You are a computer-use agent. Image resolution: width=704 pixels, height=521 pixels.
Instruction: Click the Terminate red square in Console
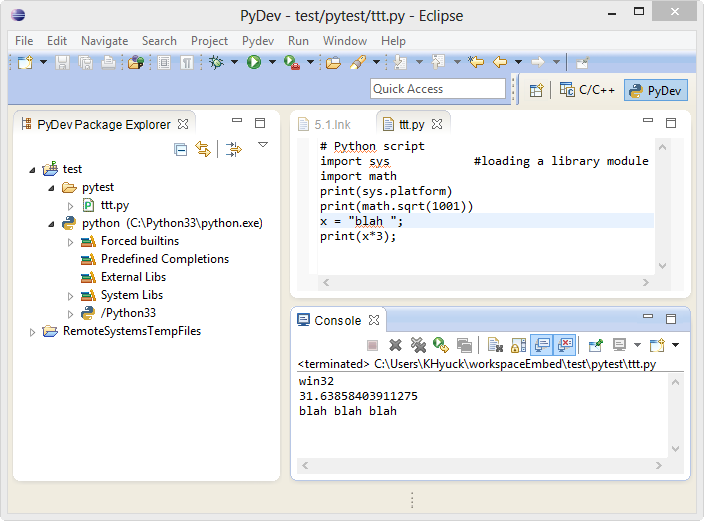coord(372,345)
